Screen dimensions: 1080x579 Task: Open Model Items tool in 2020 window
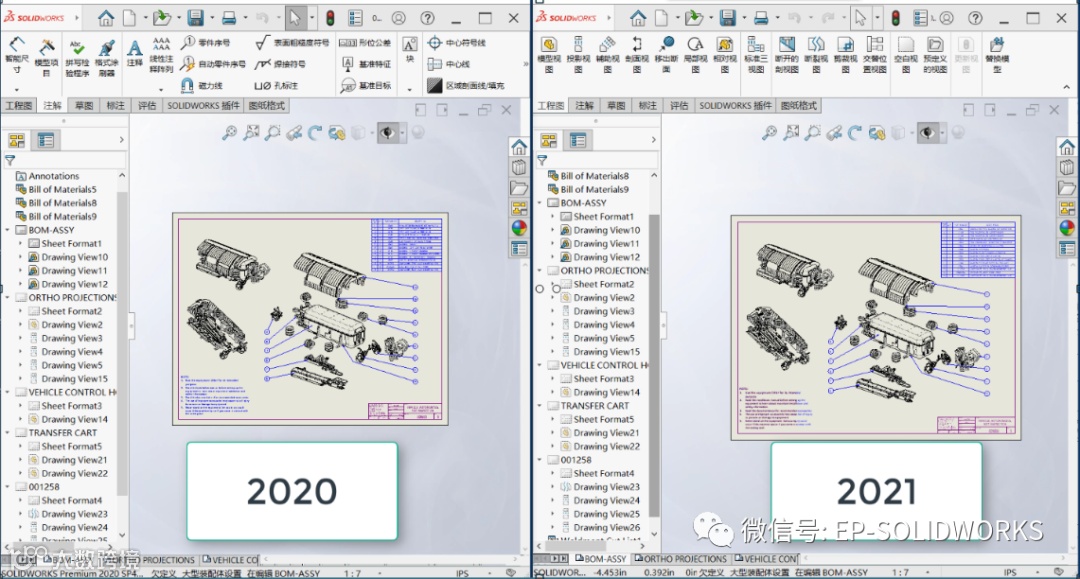[46, 56]
